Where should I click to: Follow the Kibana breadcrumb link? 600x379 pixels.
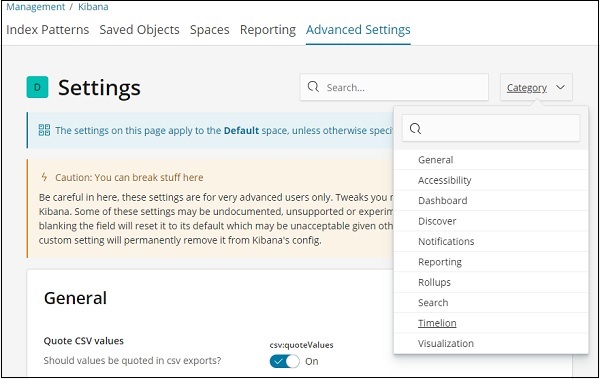pyautogui.click(x=93, y=7)
